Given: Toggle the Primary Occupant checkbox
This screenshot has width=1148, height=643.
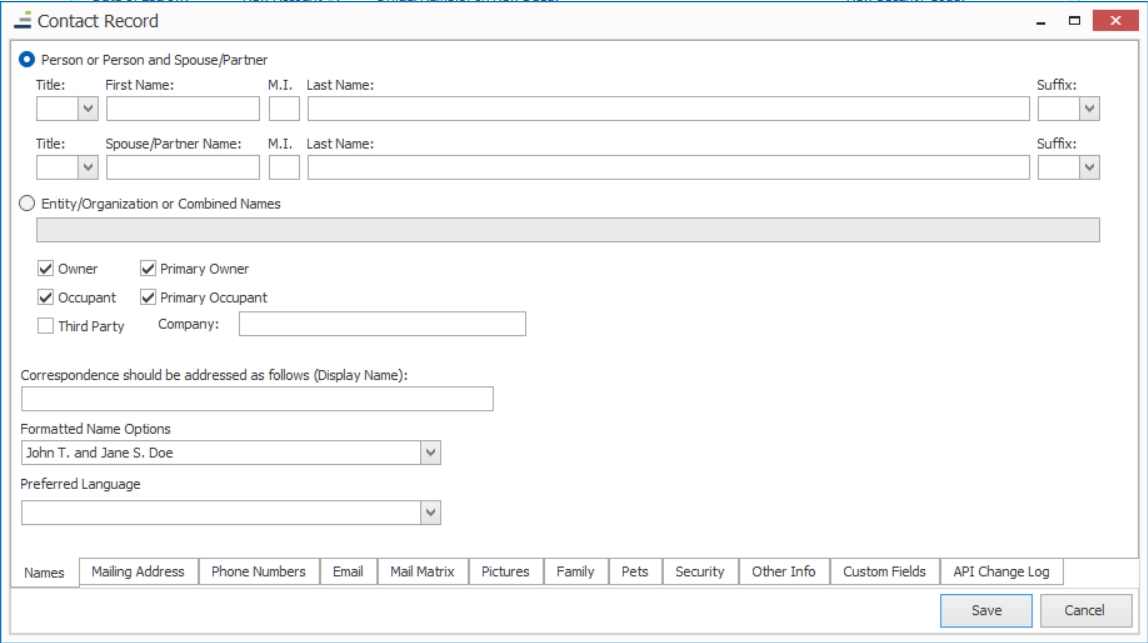Looking at the screenshot, I should point(148,298).
